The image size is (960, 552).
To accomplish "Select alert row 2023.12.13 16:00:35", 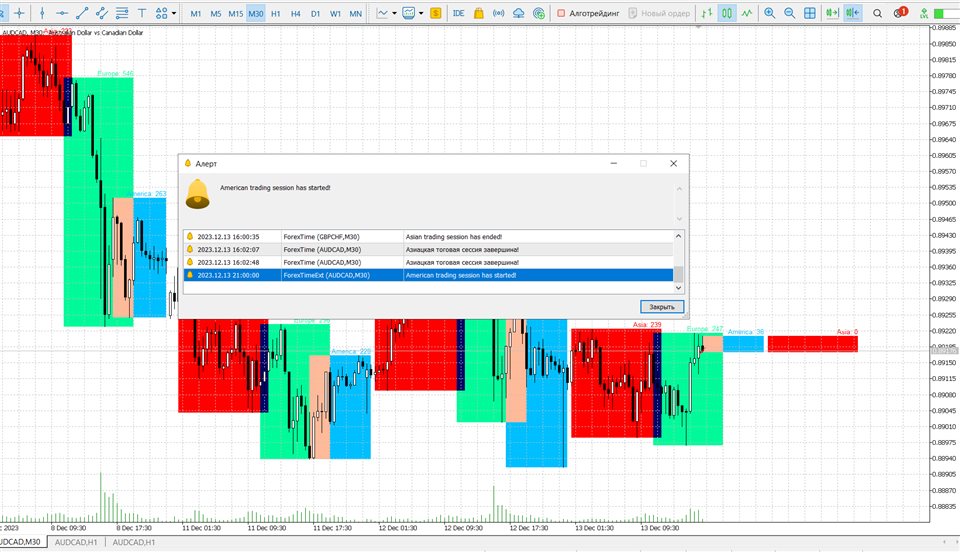I will pos(429,236).
